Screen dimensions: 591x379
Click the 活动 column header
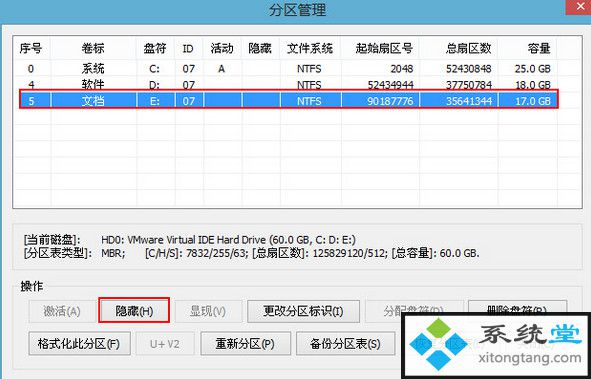(x=222, y=48)
